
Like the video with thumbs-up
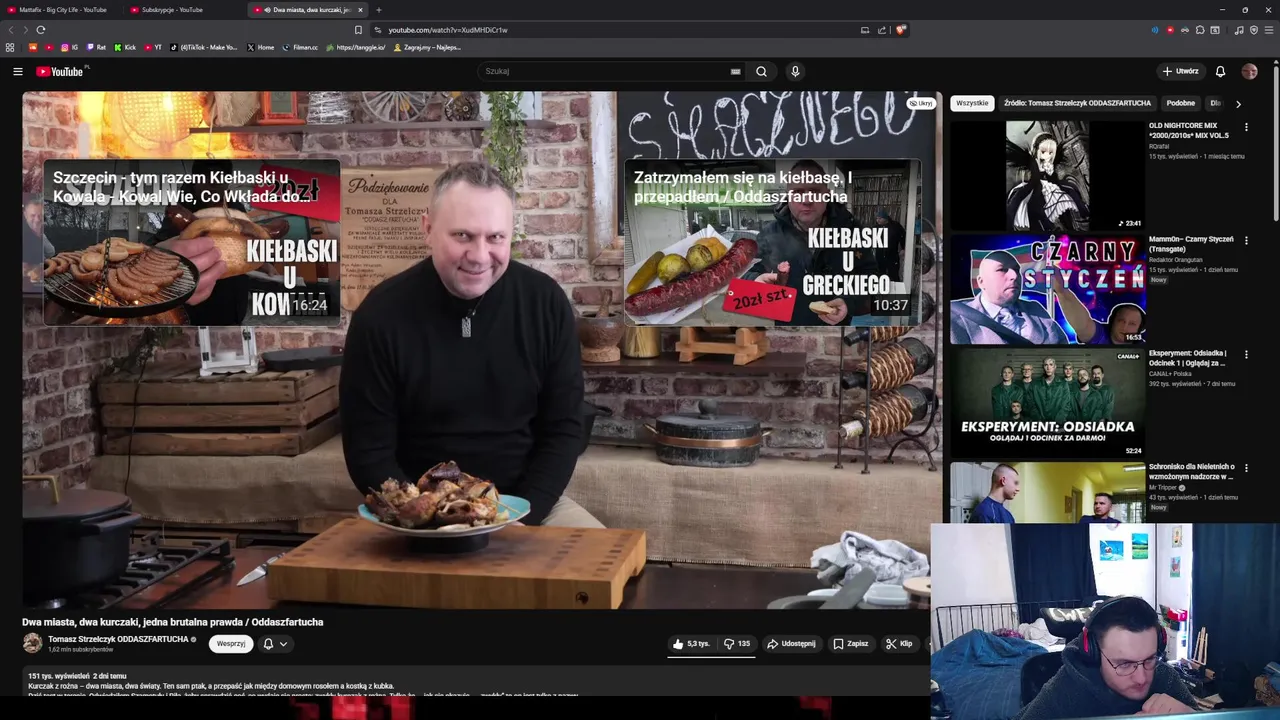691,644
